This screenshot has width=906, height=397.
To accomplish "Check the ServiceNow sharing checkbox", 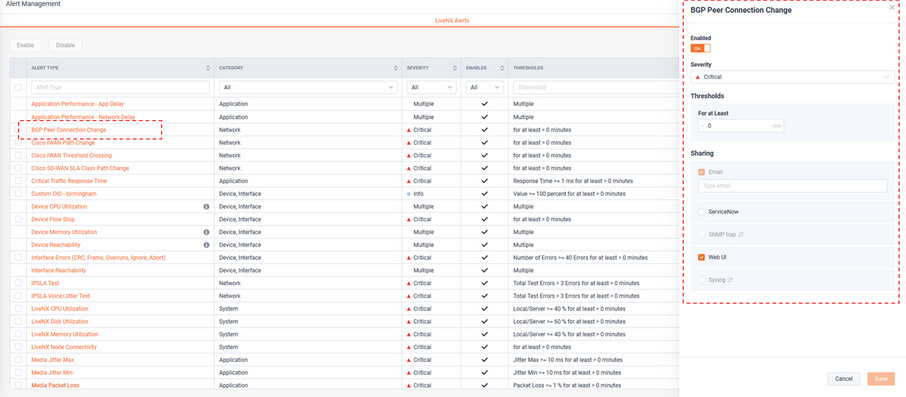I will click(701, 212).
